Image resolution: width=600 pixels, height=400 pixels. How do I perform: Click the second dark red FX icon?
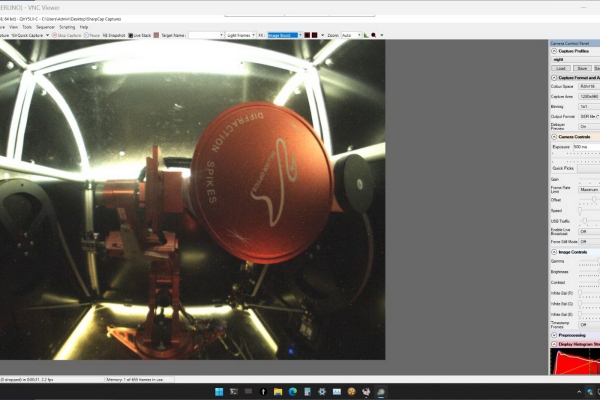(x=314, y=35)
